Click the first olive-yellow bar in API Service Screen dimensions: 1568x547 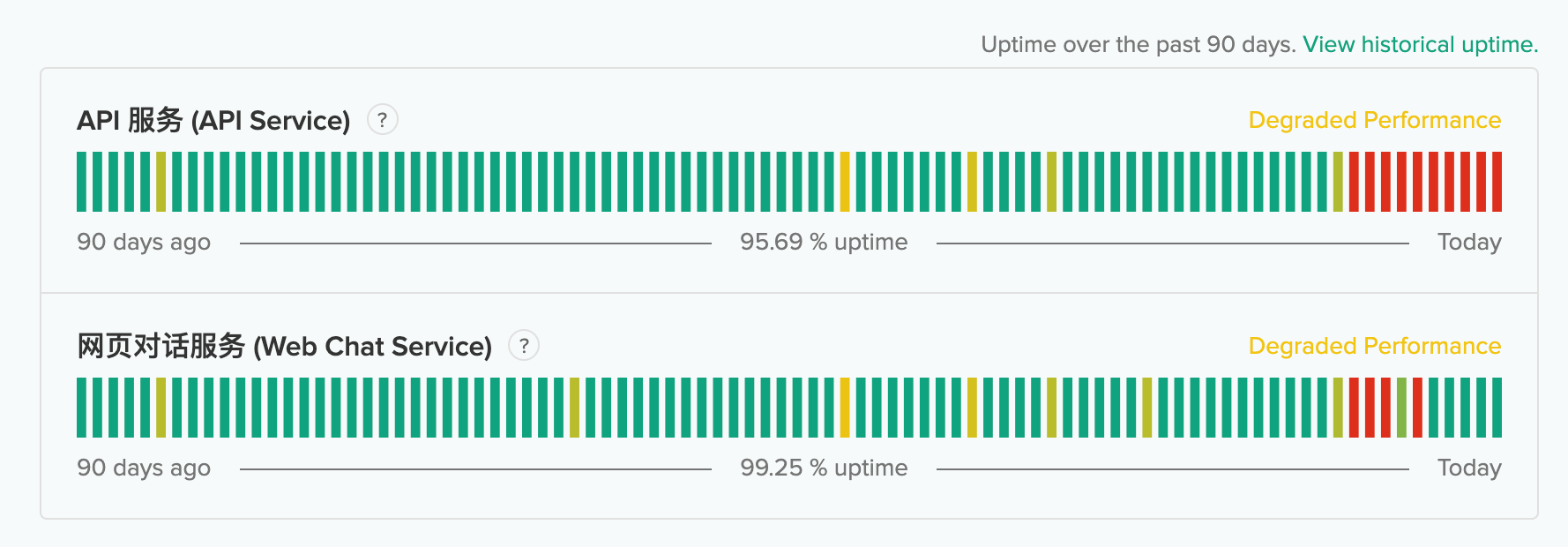pos(161,182)
